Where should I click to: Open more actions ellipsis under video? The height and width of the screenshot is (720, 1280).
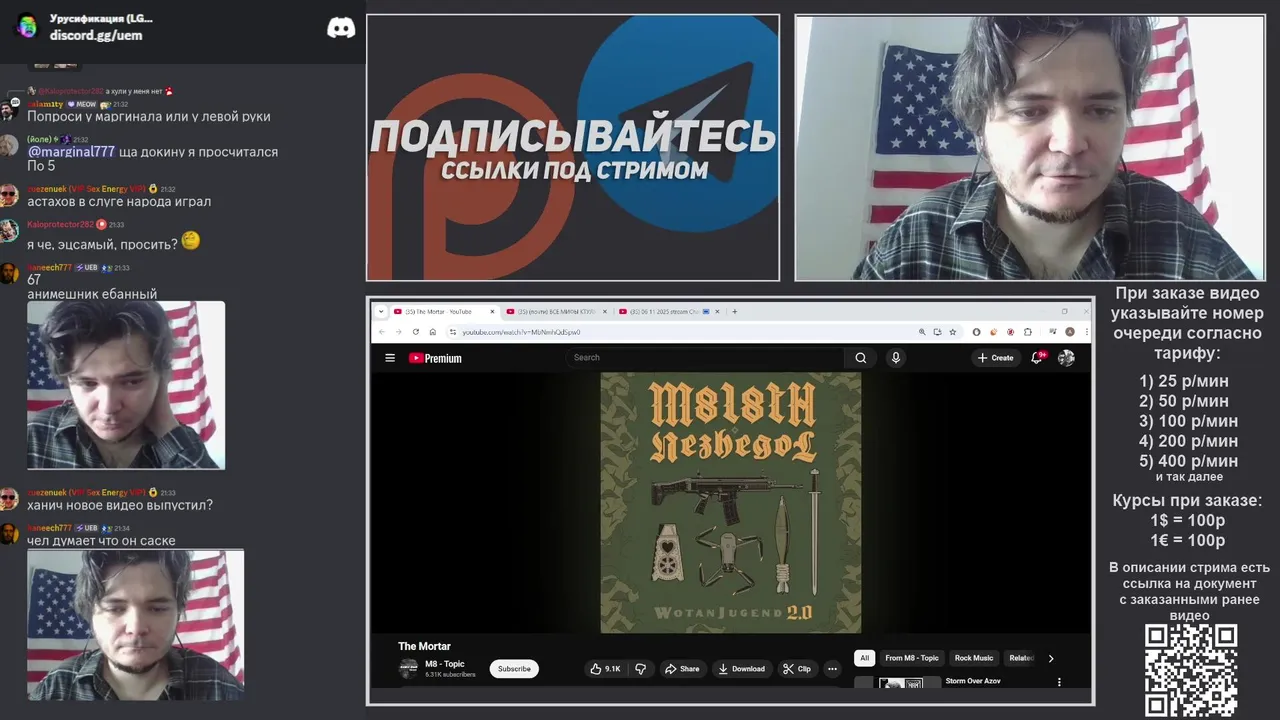coord(832,669)
